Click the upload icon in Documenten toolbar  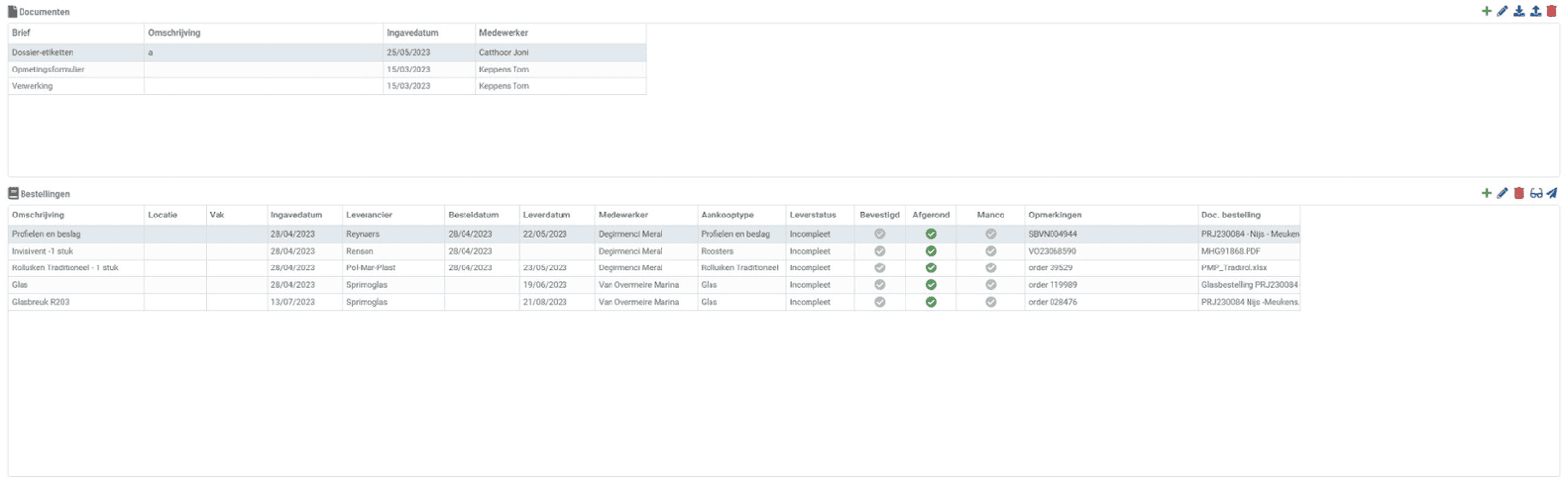(1536, 11)
